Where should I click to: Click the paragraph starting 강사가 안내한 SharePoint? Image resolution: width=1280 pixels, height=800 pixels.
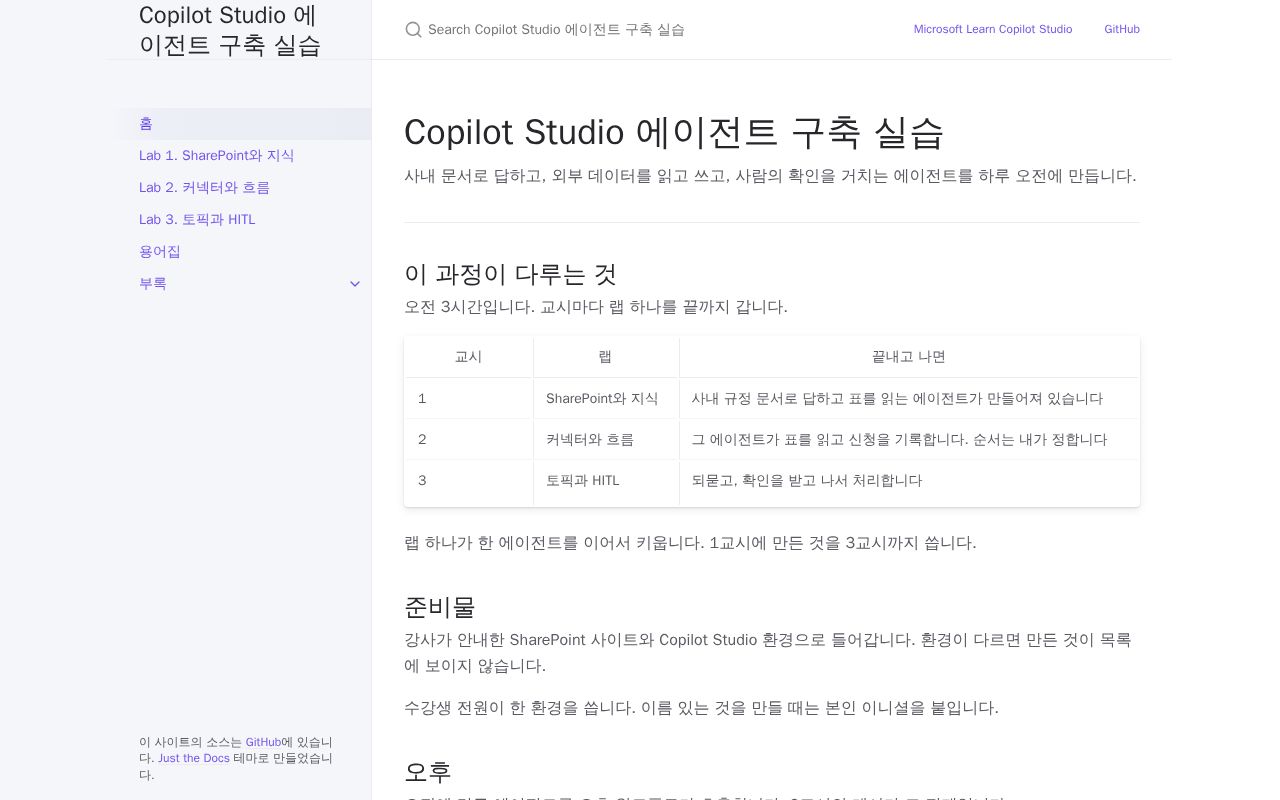pos(770,653)
